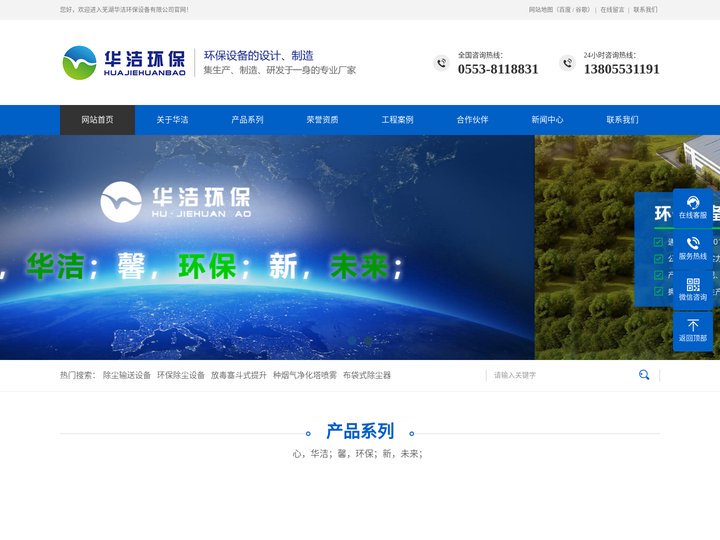This screenshot has width=720, height=540.
Task: Click hot search link 除尘输送设备
Action: tap(127, 375)
